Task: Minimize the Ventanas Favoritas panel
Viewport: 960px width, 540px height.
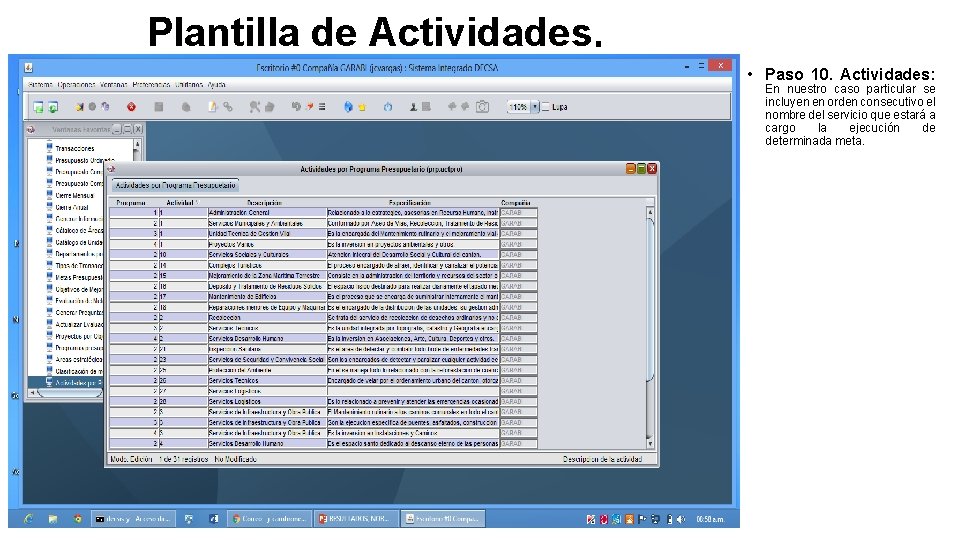Action: point(117,129)
